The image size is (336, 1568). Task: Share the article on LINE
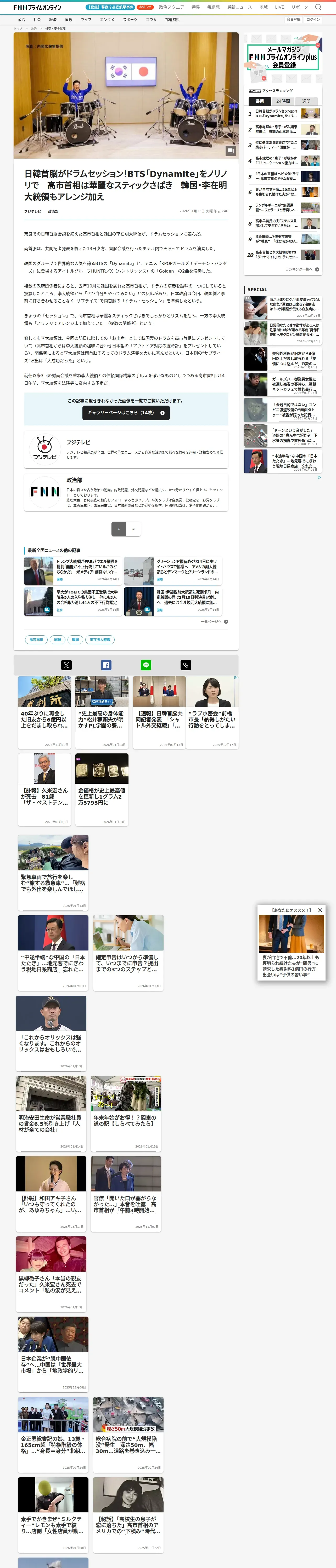pyautogui.click(x=146, y=665)
